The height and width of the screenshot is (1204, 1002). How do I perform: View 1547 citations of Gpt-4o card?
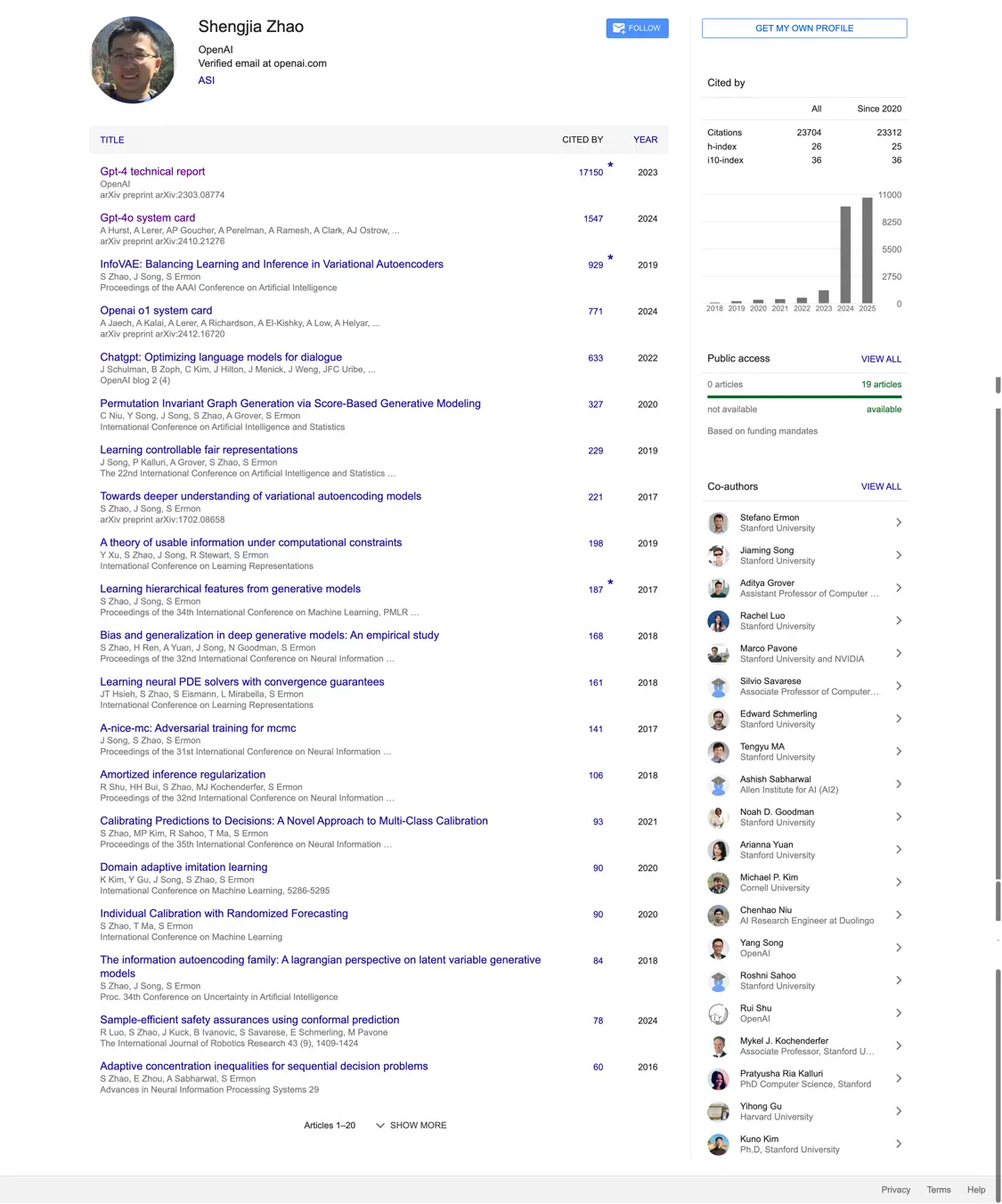[593, 219]
